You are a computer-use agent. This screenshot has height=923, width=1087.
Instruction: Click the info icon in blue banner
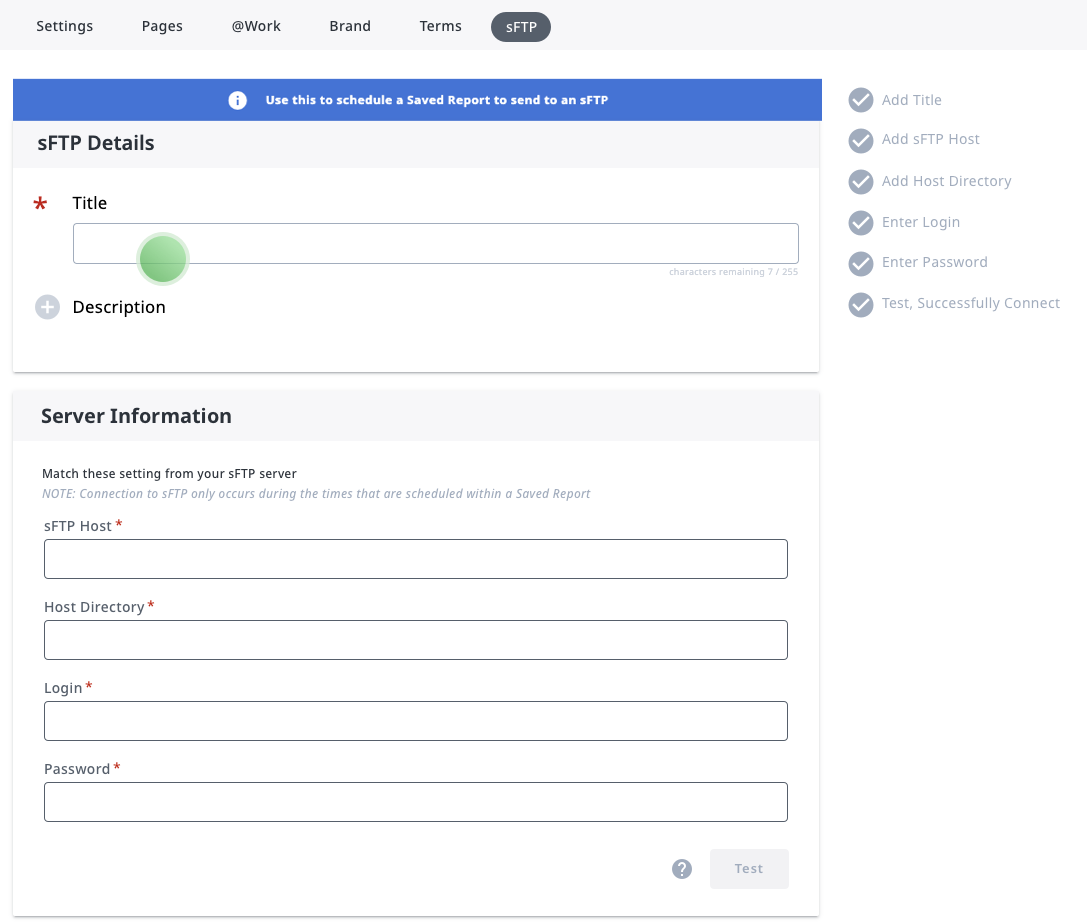[x=237, y=100]
